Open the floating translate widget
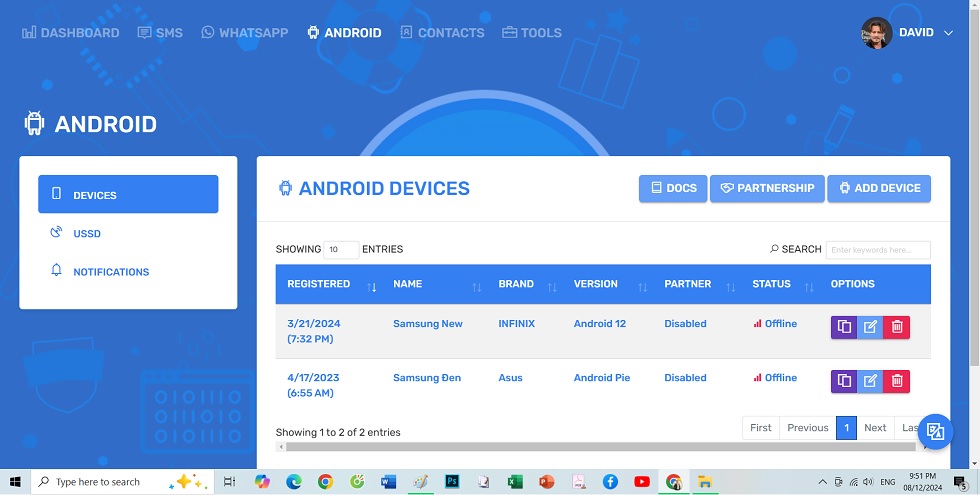Viewport: 980px width, 495px height. pyautogui.click(x=935, y=431)
